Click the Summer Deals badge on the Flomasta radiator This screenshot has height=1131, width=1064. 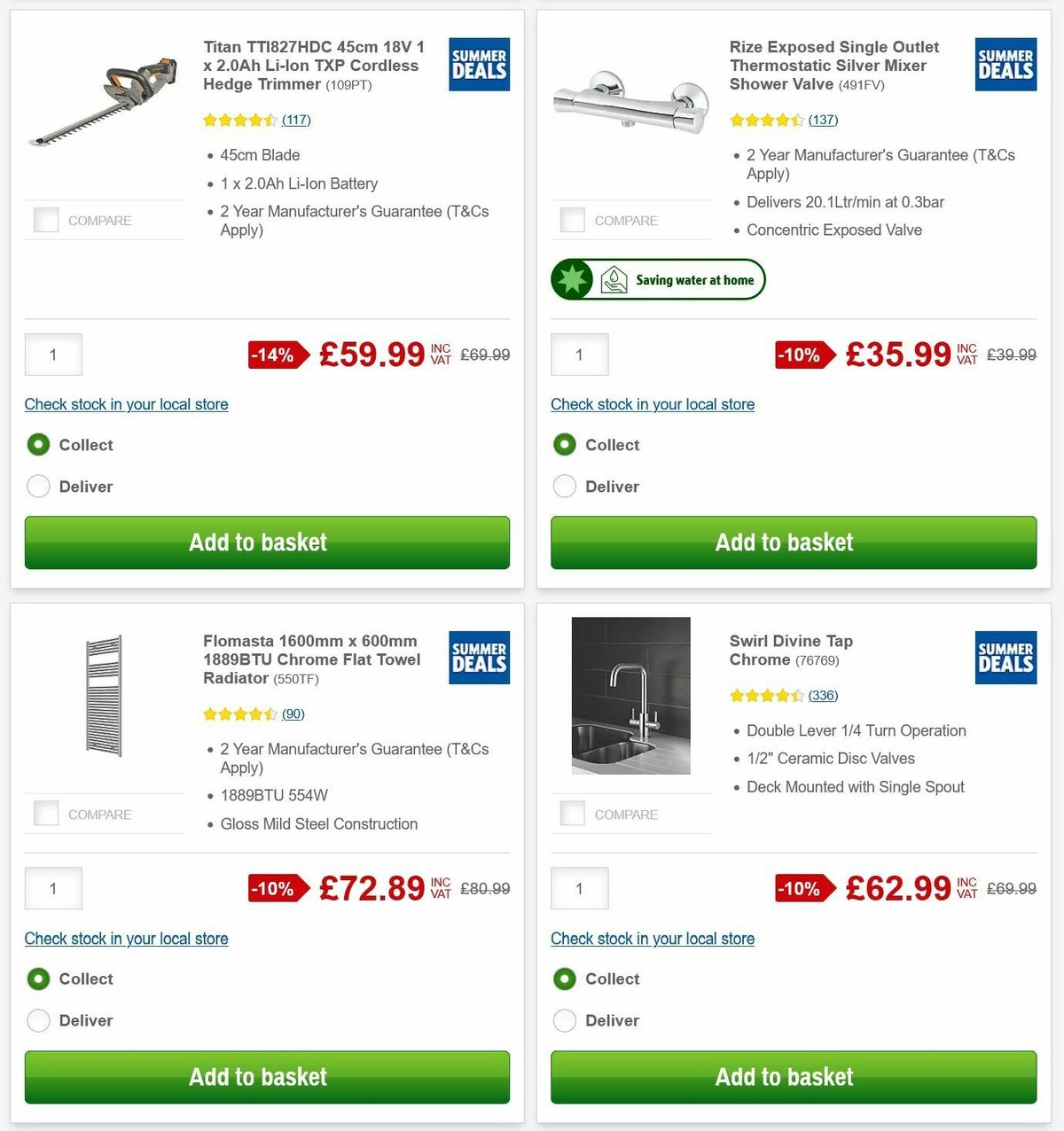pos(479,658)
